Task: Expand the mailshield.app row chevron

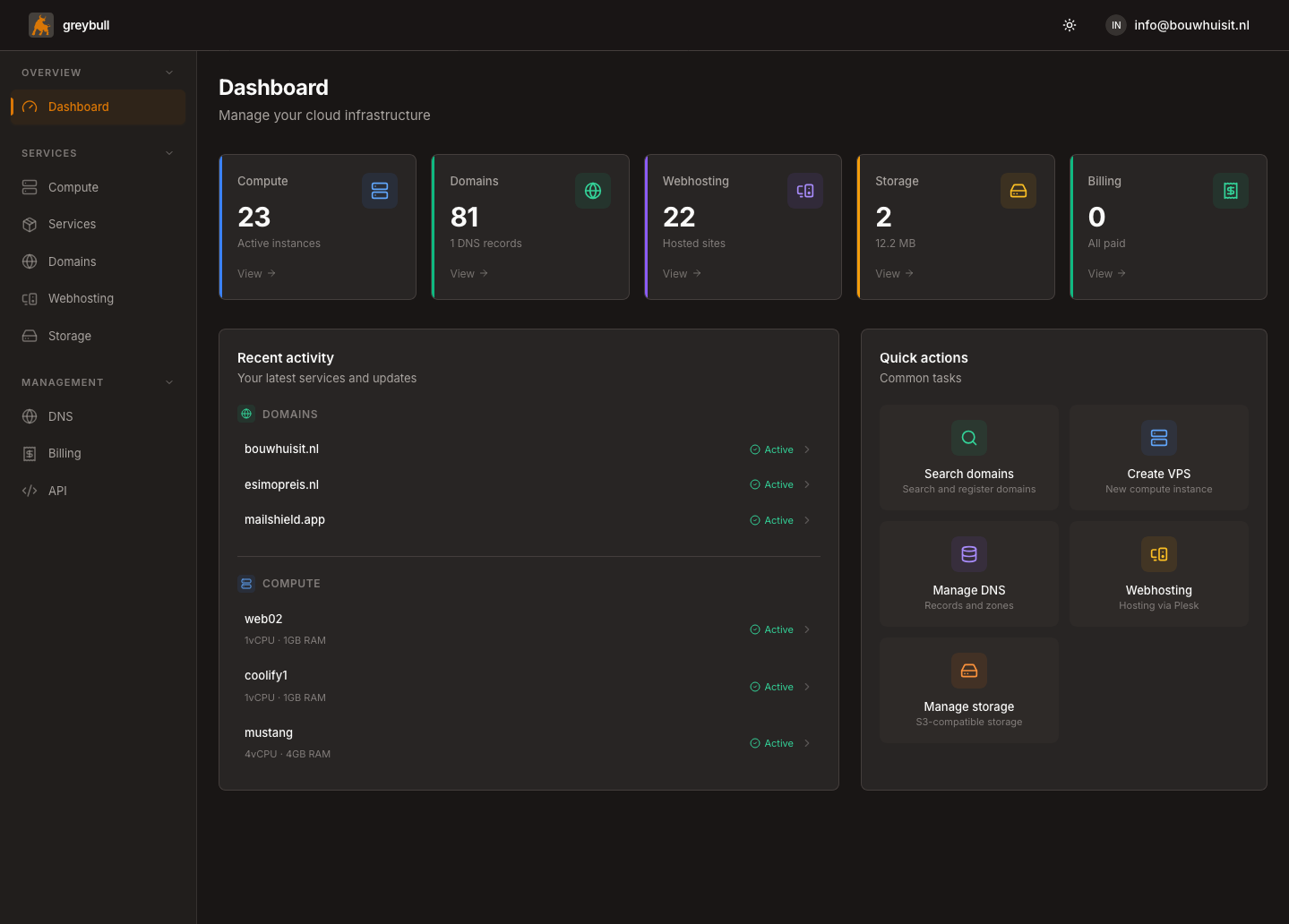Action: [807, 520]
